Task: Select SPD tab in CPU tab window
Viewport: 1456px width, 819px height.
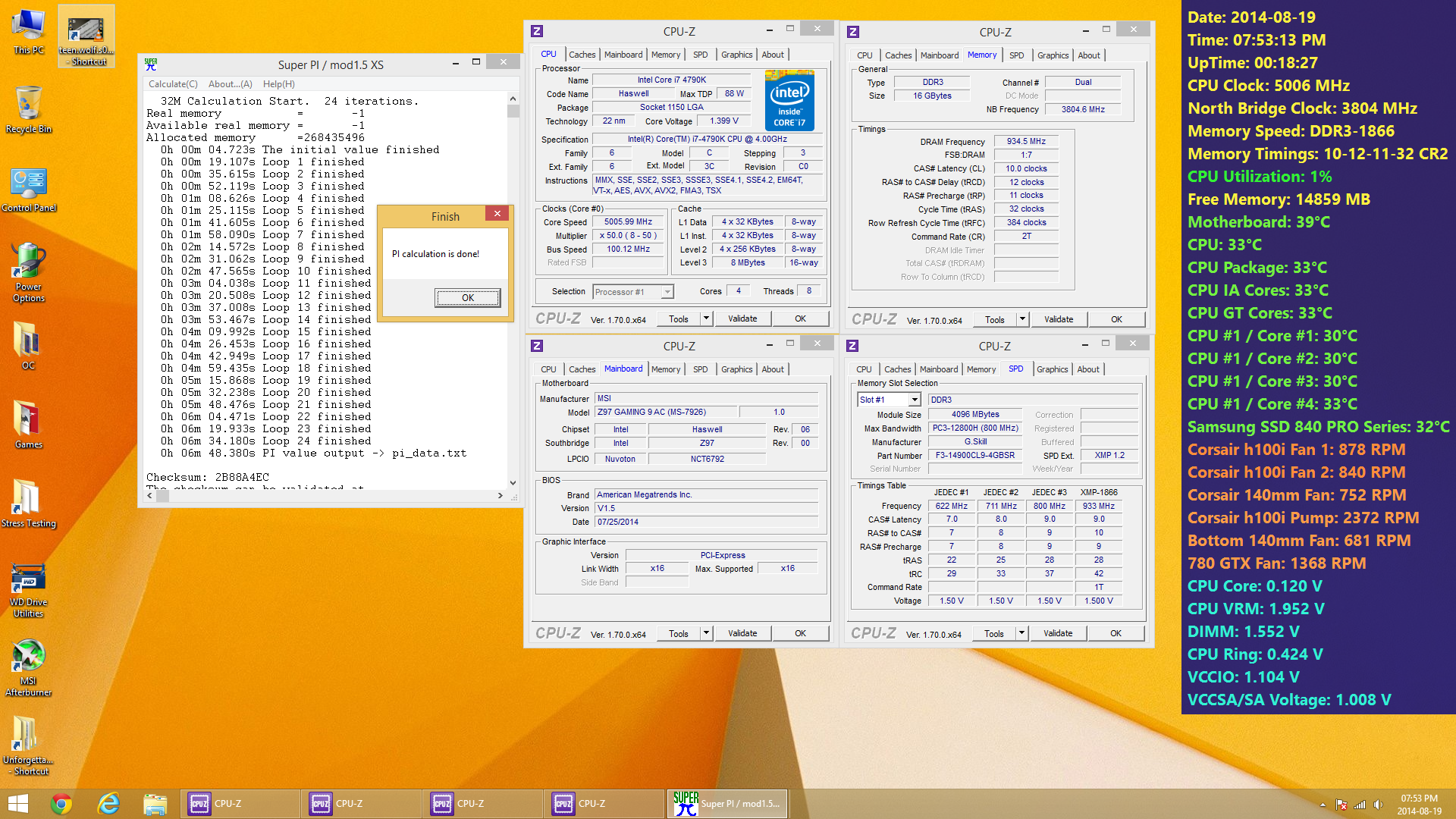Action: pos(700,55)
